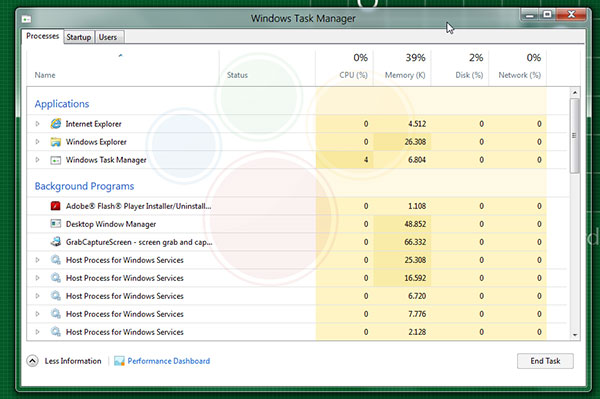
Task: Click the scrollbar down arrow
Action: [x=575, y=335]
